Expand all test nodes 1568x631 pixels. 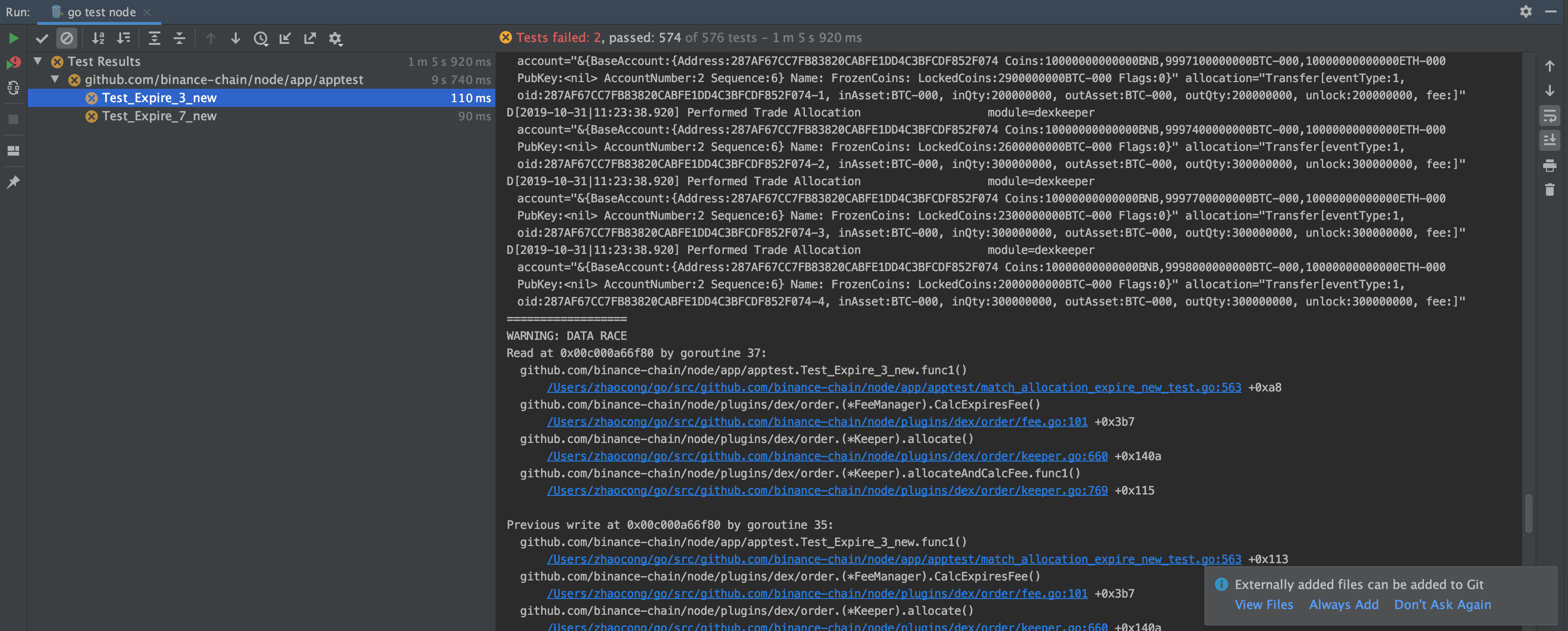154,38
